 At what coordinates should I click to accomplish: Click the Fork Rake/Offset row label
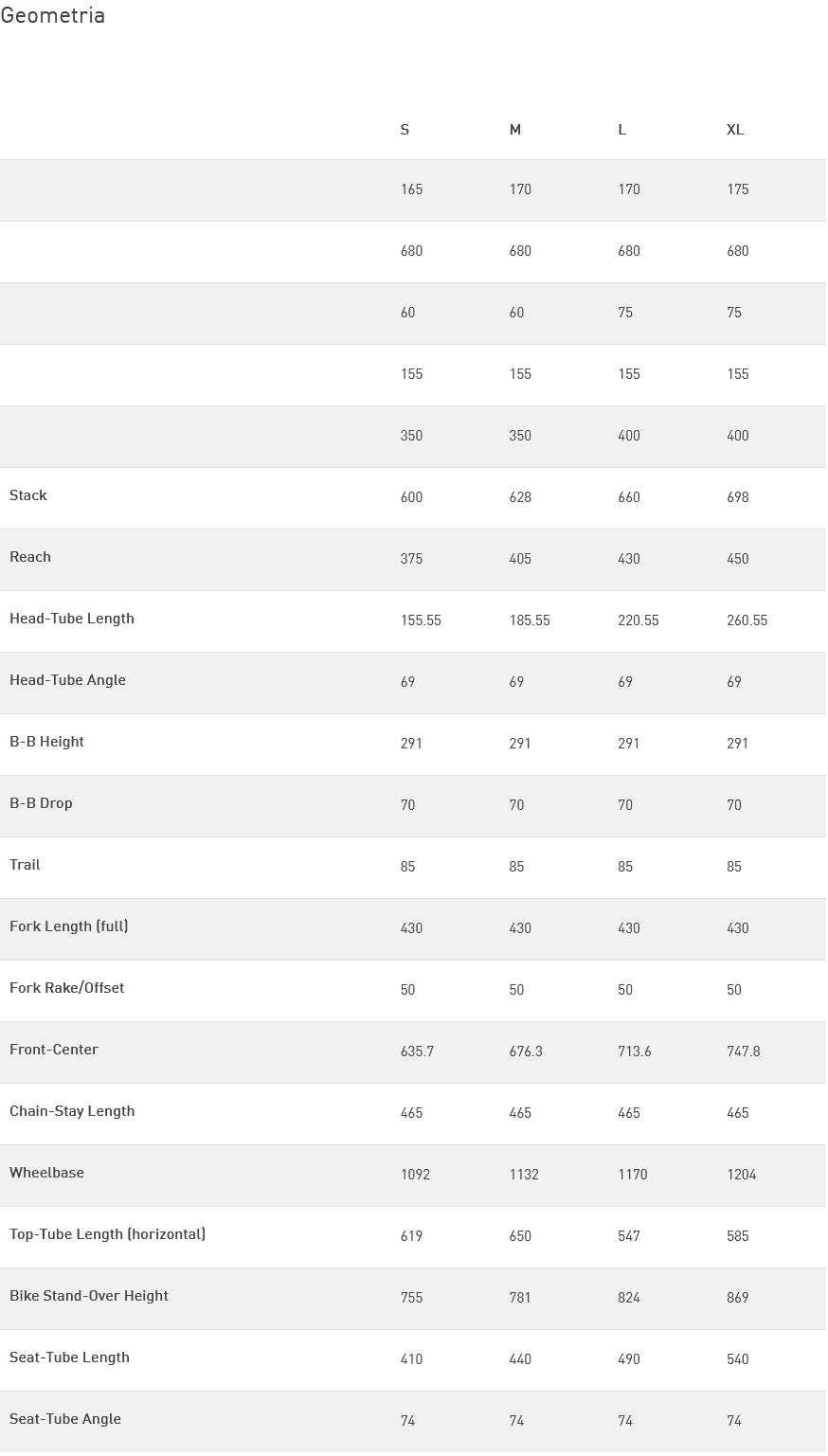pyautogui.click(x=67, y=988)
